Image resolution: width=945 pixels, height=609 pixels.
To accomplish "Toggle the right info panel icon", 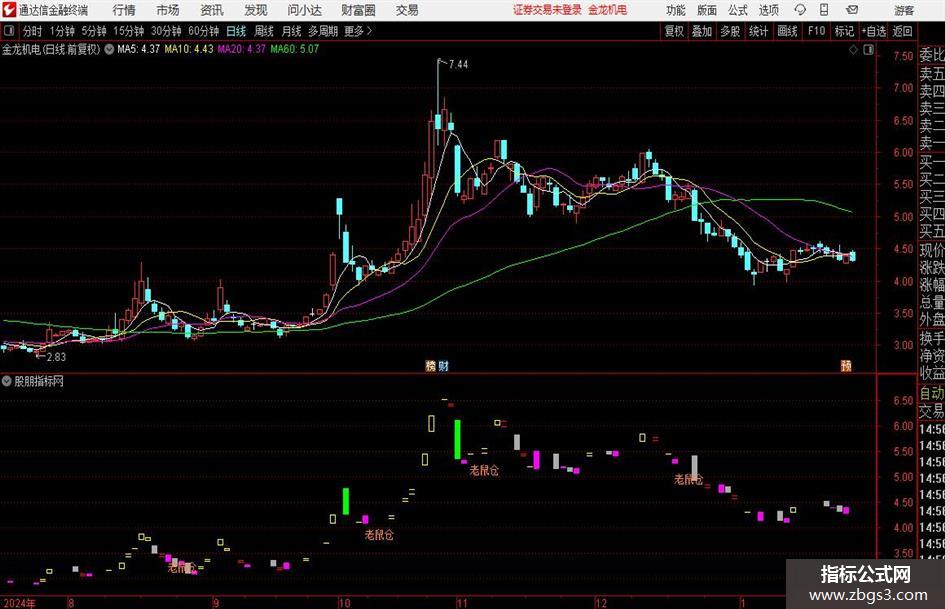I will tap(868, 50).
